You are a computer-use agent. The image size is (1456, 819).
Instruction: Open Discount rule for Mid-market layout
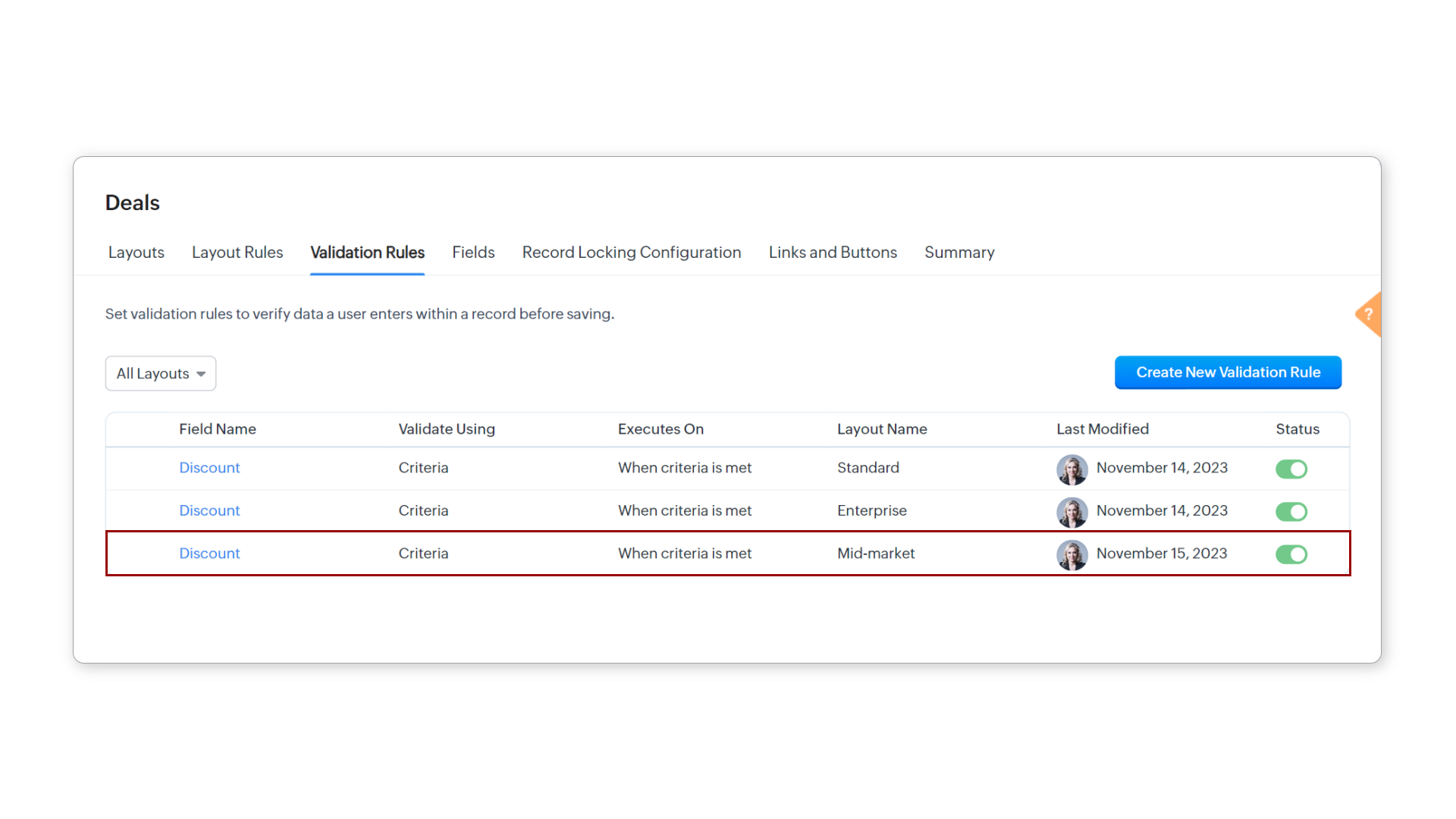tap(209, 554)
